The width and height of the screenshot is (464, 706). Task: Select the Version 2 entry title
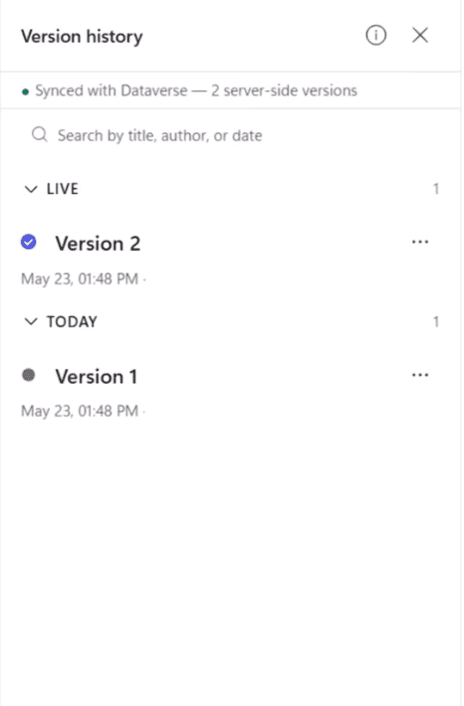point(98,244)
